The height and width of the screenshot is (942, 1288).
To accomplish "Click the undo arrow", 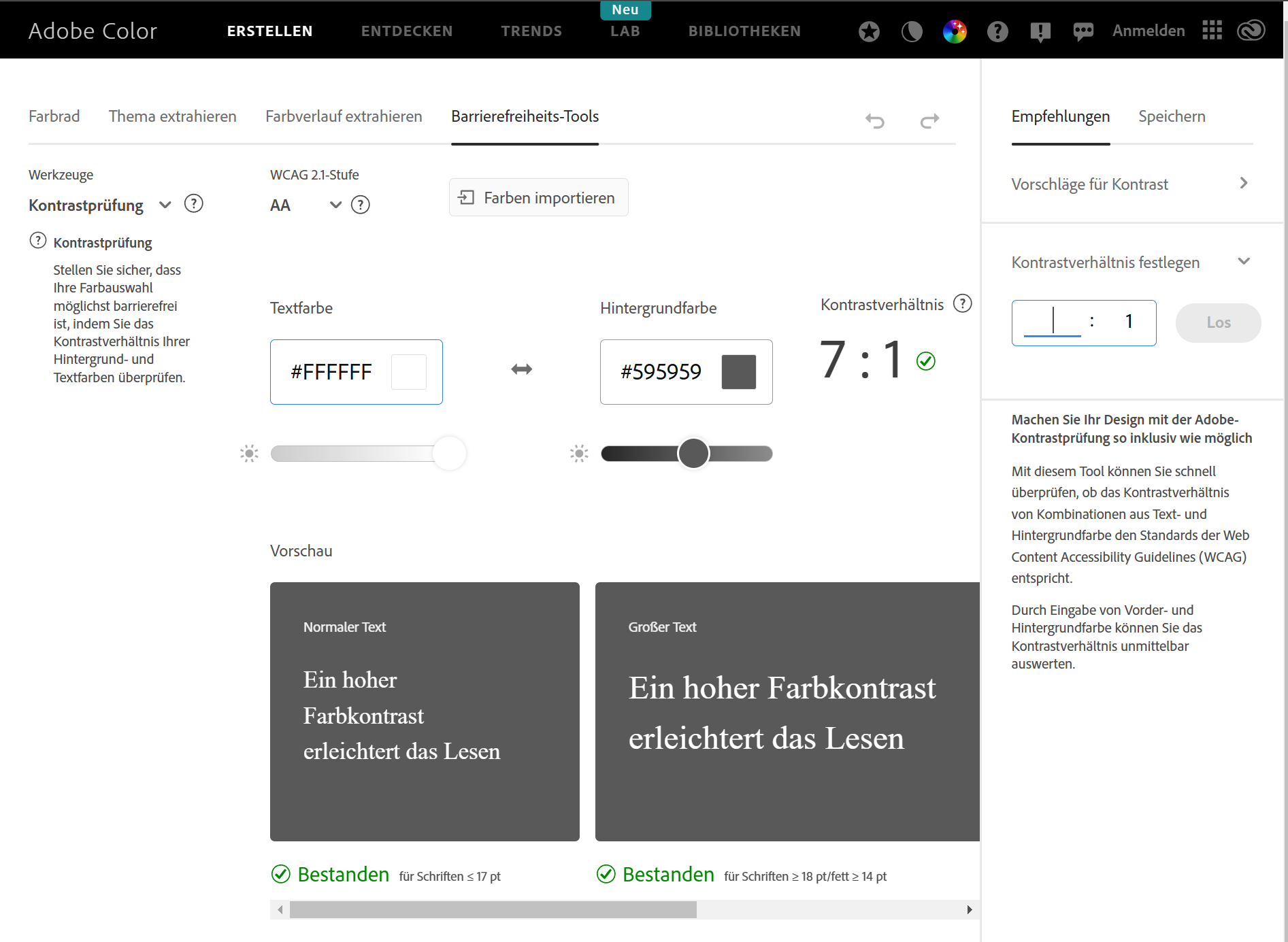I will pos(875,121).
